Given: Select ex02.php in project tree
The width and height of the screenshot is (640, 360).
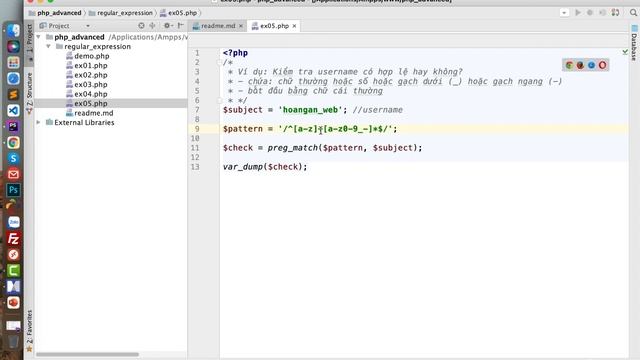Looking at the screenshot, I should point(91,75).
